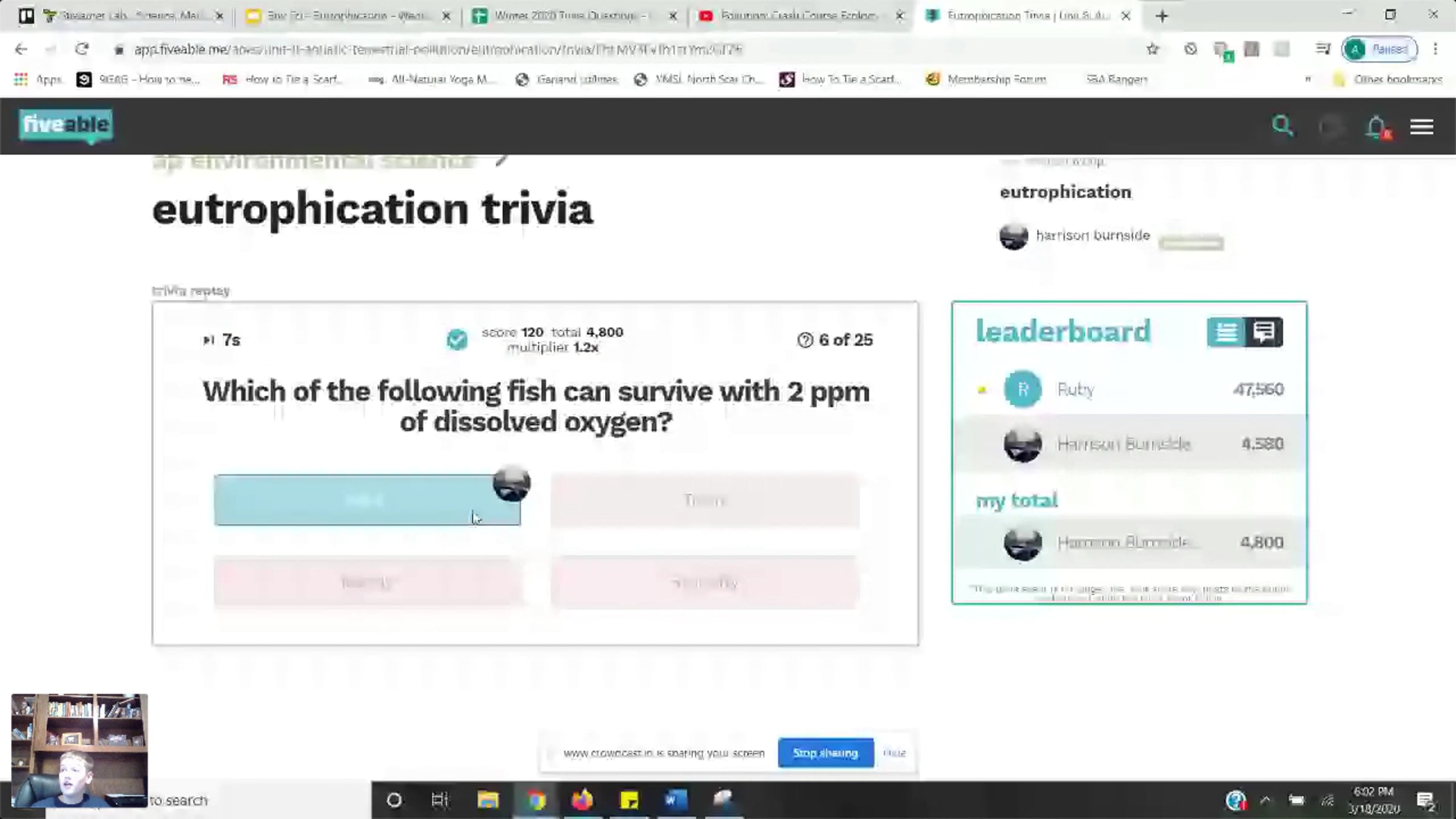The image size is (1456, 819).
Task: Click the Fiveable logo
Action: point(66,125)
